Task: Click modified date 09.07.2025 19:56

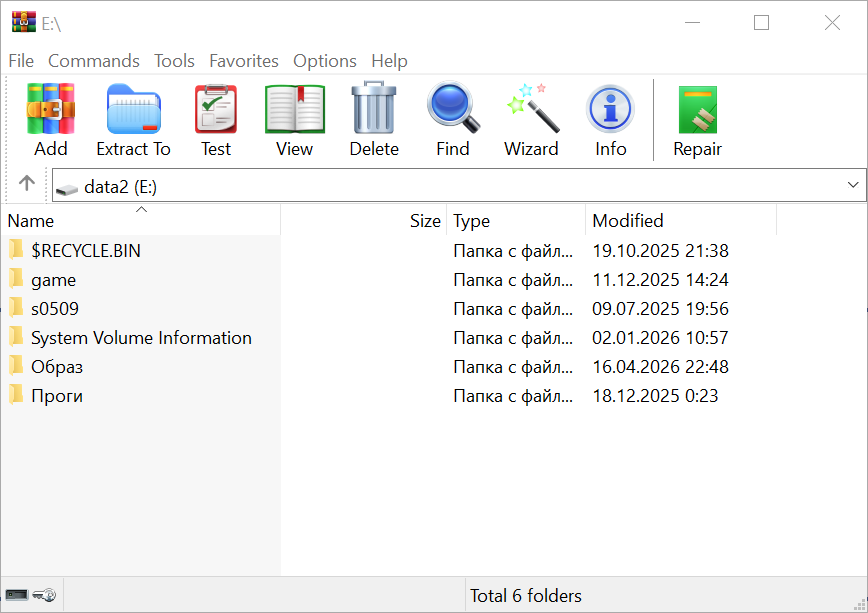Action: (x=660, y=309)
